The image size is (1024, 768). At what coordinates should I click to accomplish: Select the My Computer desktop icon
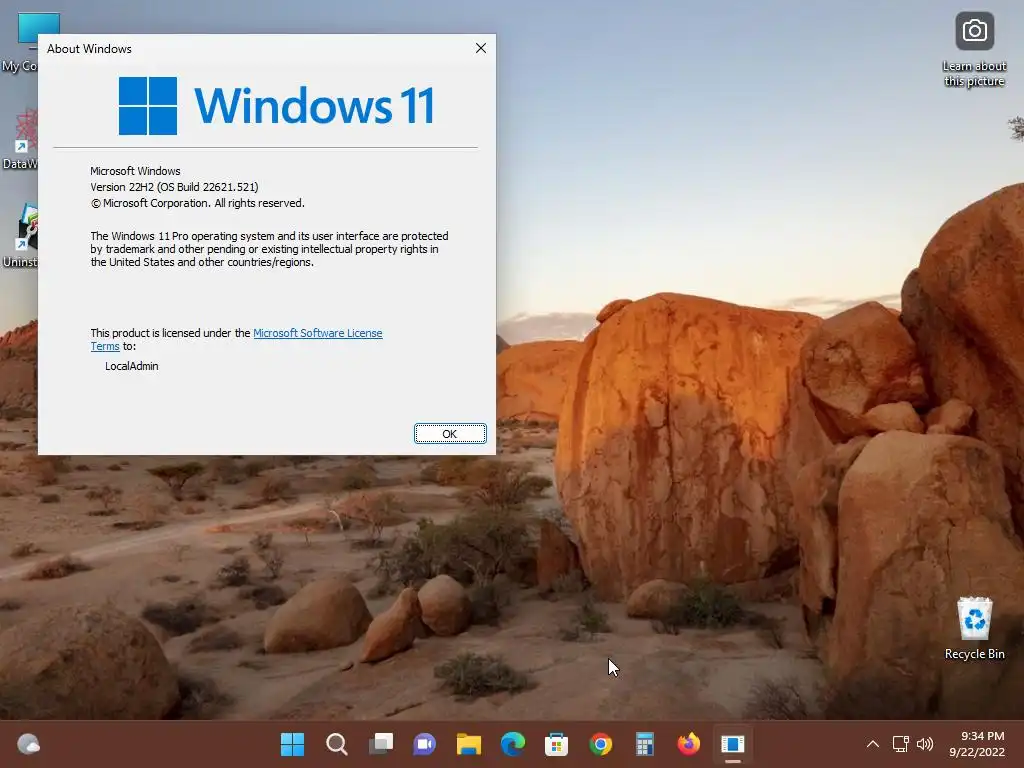pos(20,42)
